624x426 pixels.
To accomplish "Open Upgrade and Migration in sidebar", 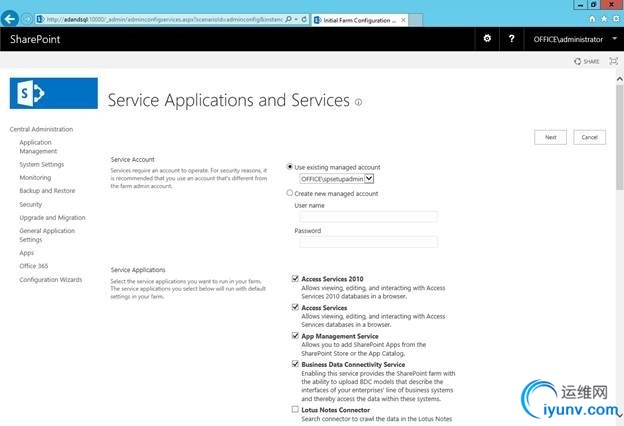I will [52, 217].
